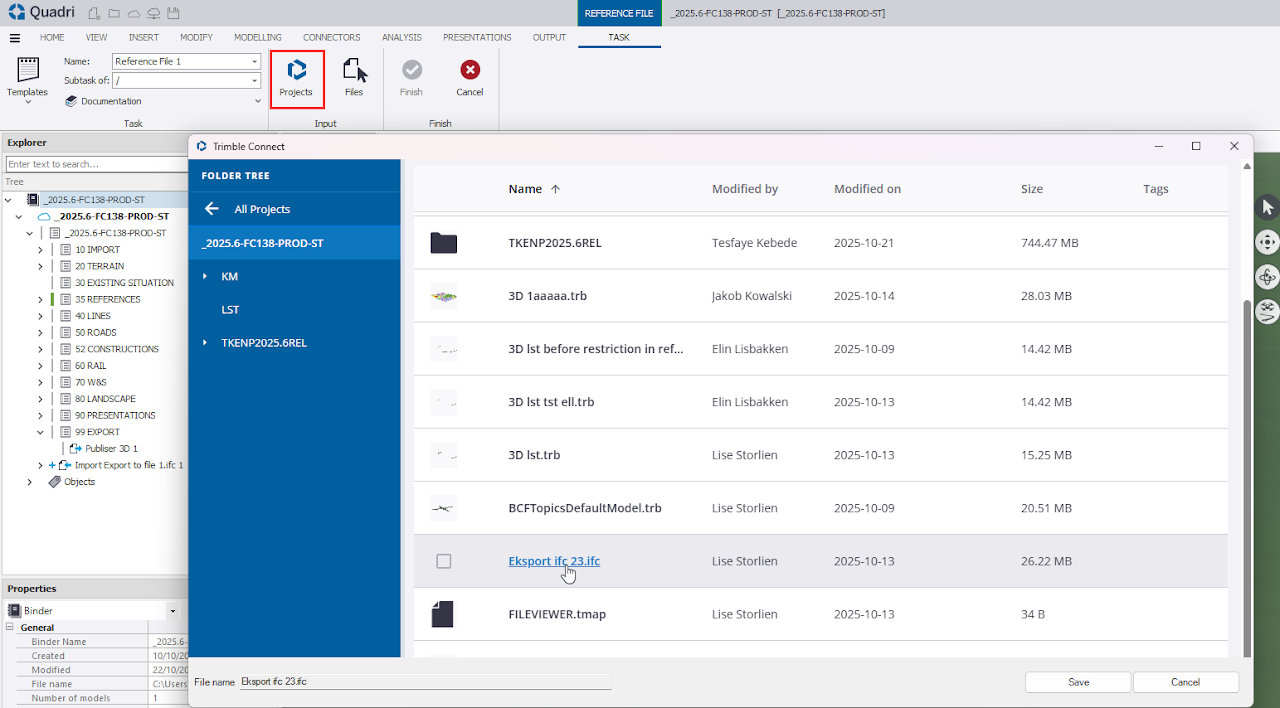Click the pan tool below the pointer tool
The height and width of the screenshot is (708, 1280).
1267,242
